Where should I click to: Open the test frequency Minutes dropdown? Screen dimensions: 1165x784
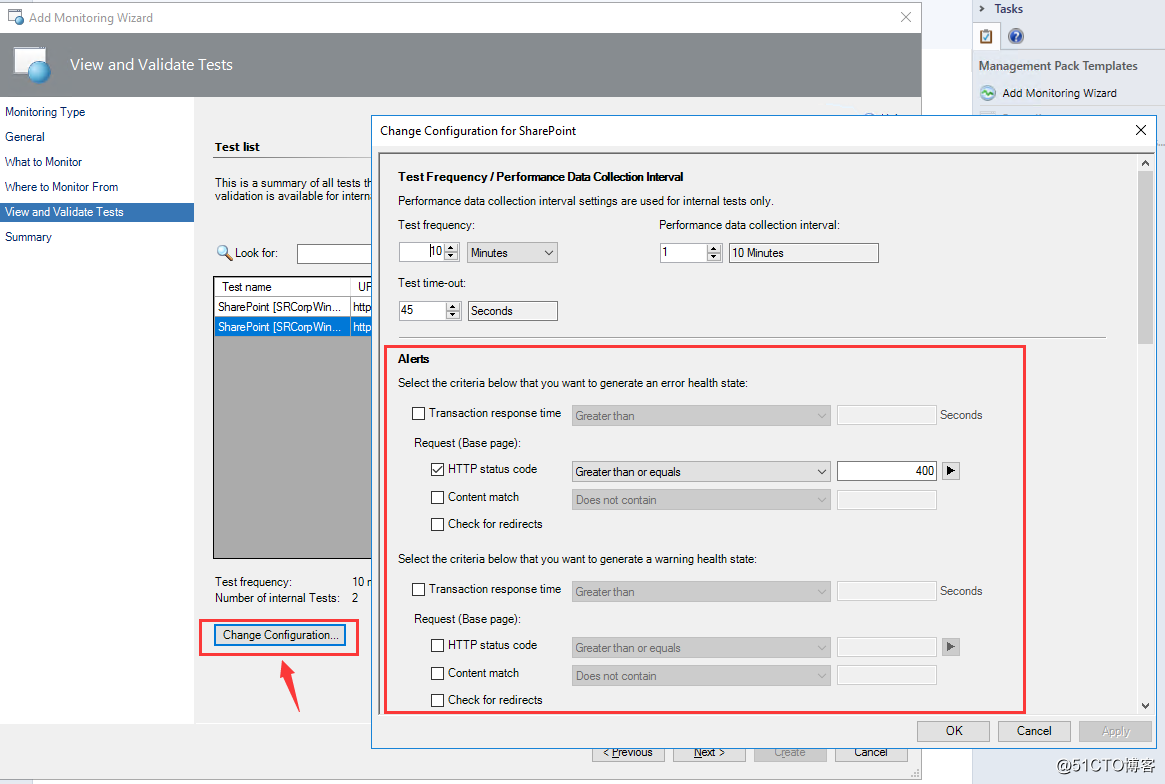[x=512, y=253]
